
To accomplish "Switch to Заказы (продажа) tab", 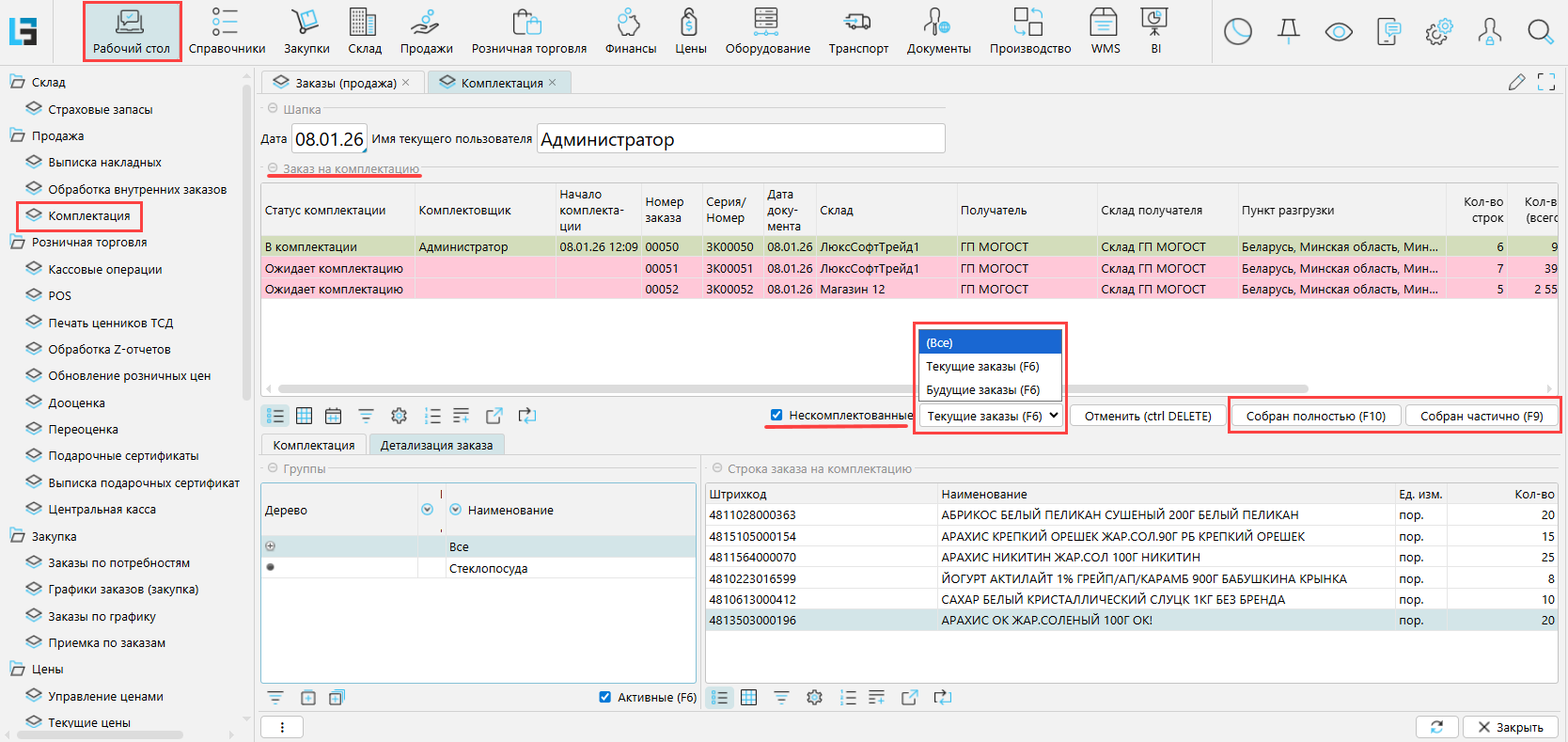I will [x=344, y=83].
